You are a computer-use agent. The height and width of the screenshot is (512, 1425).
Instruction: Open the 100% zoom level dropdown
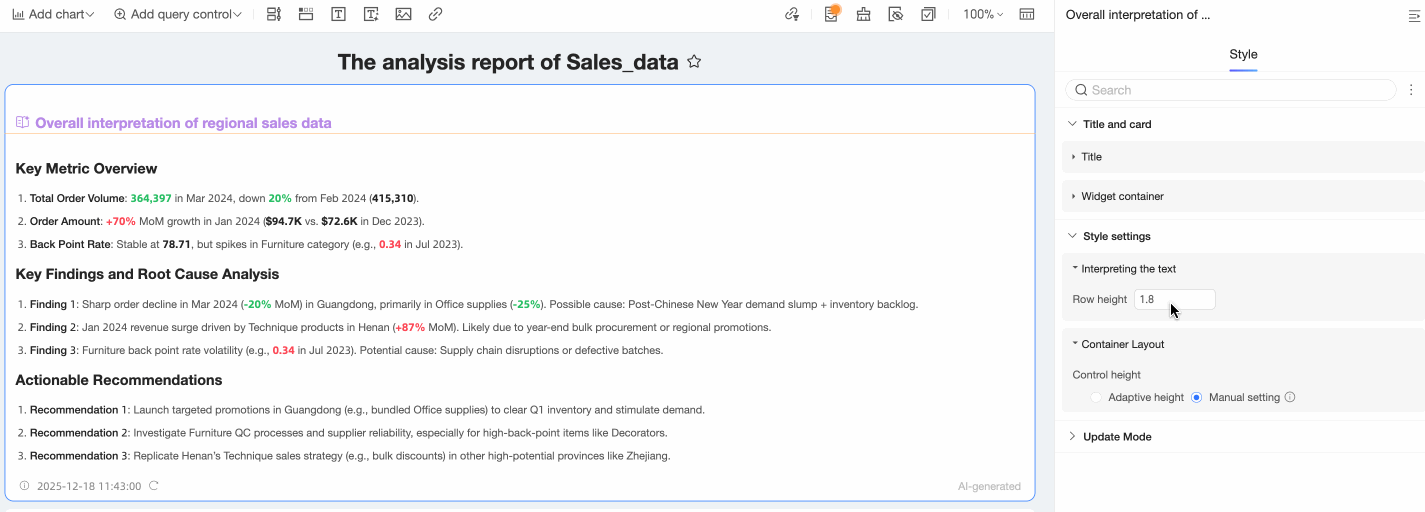pos(983,15)
